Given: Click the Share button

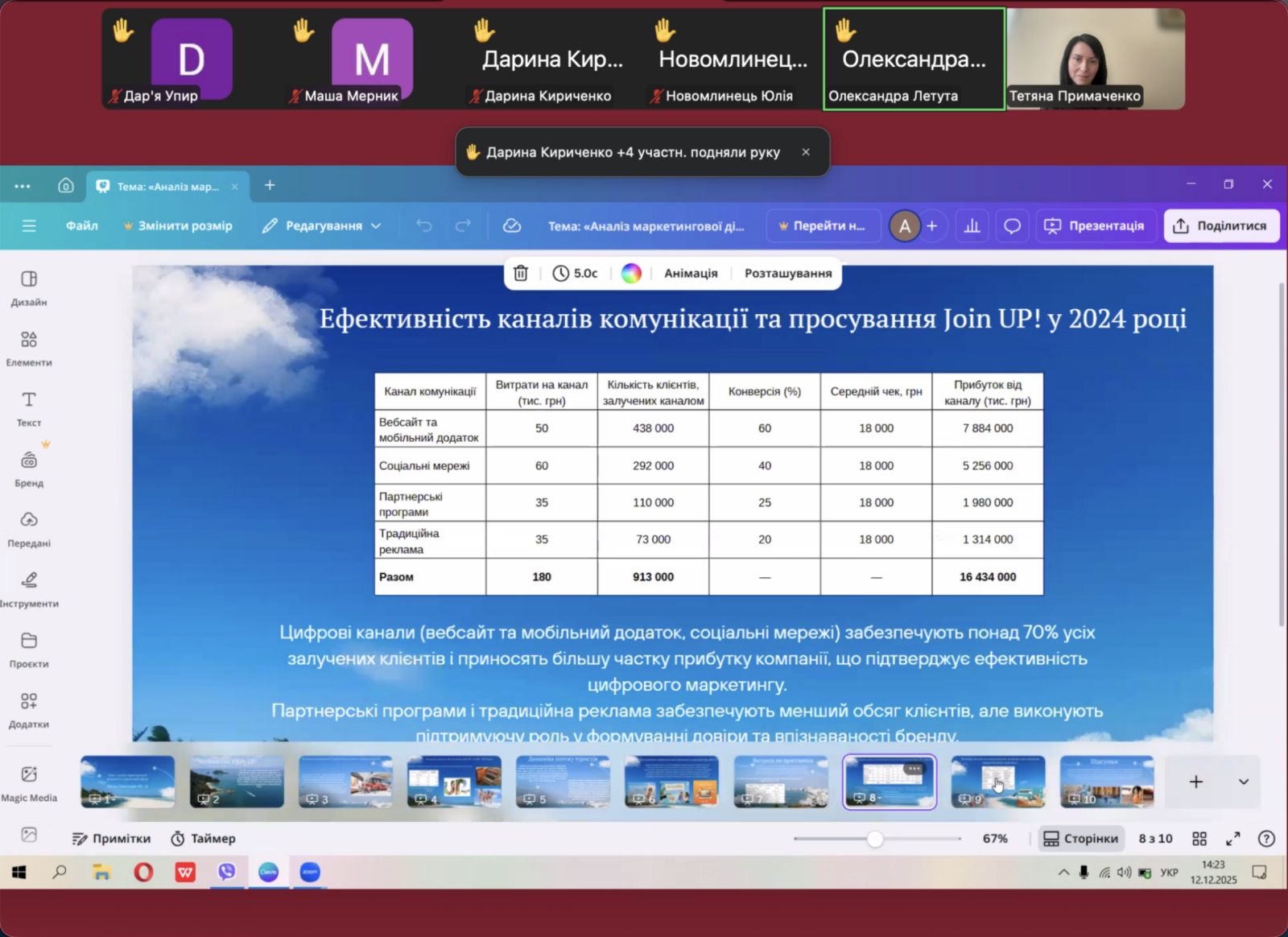Looking at the screenshot, I should click(x=1220, y=226).
